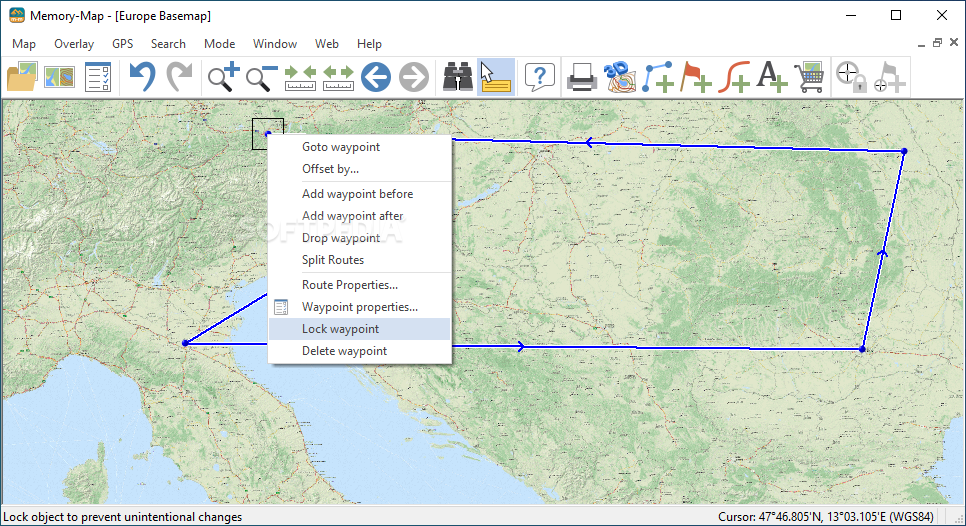Open the 3D view

point(619,77)
